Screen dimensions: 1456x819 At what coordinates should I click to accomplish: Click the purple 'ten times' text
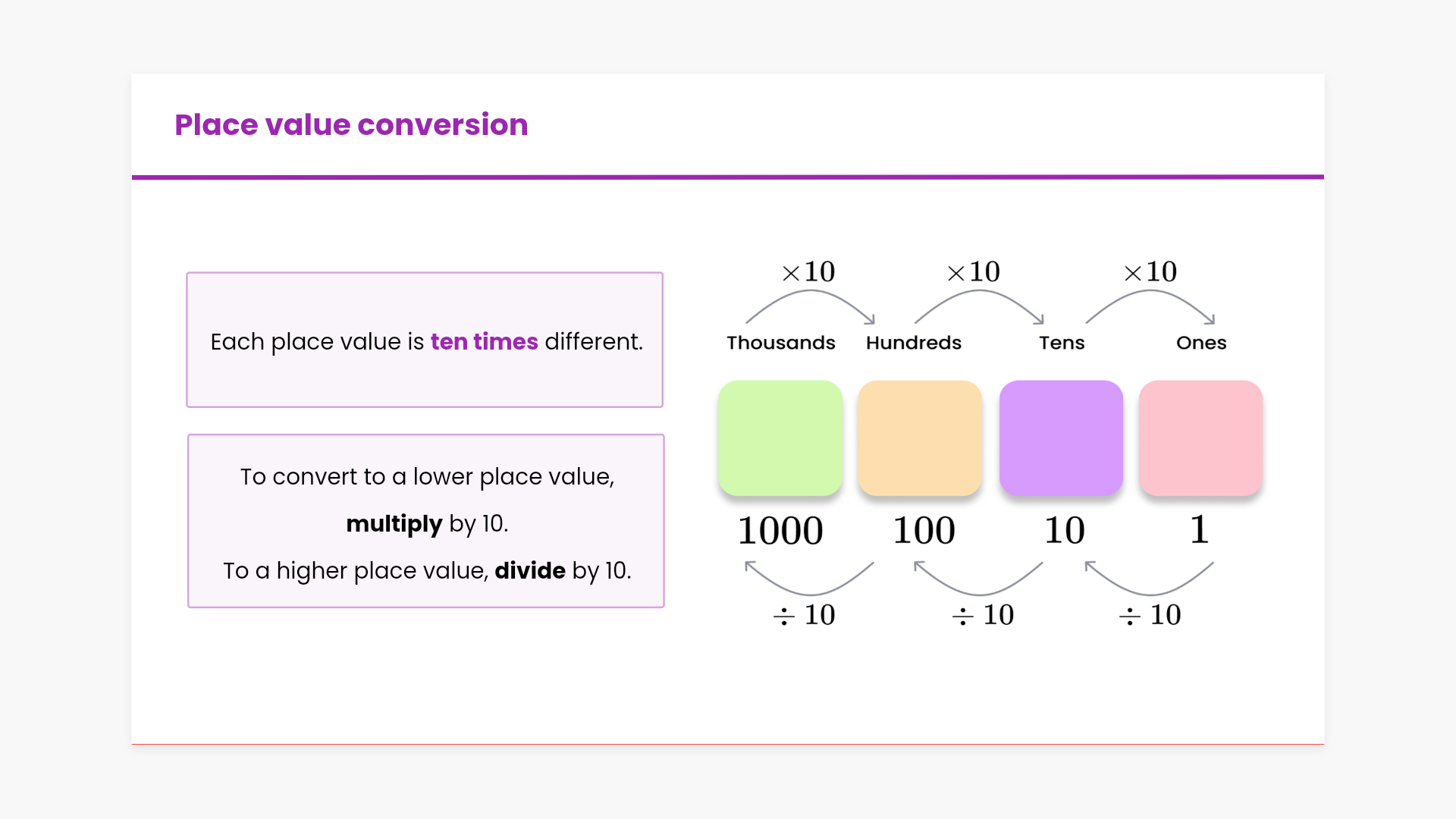[484, 342]
